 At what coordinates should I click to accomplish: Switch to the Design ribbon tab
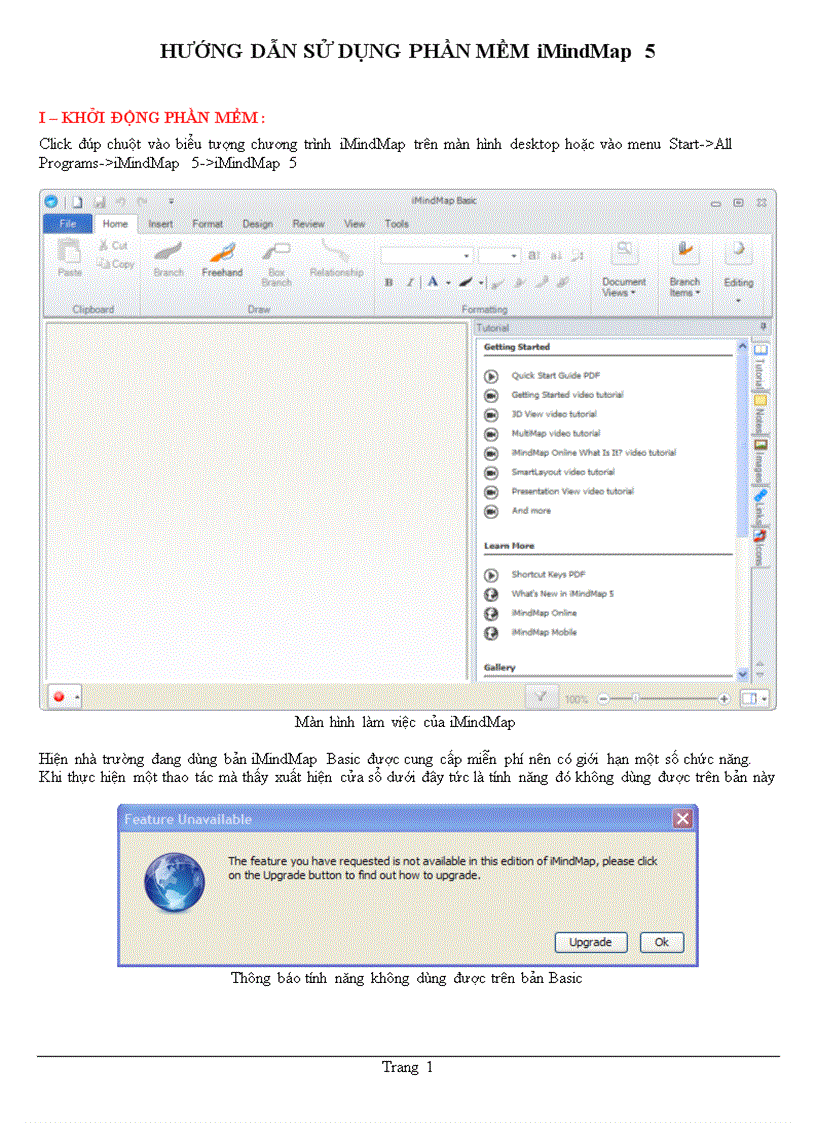tap(257, 223)
